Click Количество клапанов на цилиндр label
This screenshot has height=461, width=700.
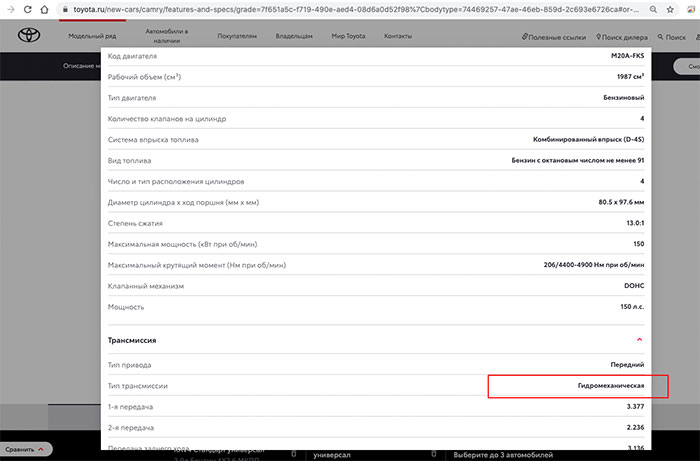[x=167, y=119]
